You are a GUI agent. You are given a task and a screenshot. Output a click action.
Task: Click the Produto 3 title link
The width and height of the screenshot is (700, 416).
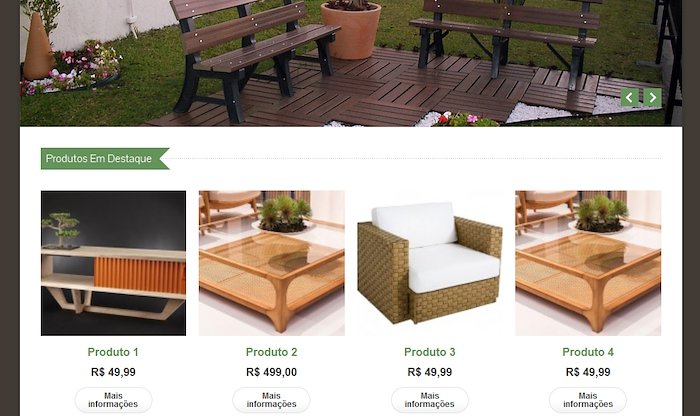(430, 352)
